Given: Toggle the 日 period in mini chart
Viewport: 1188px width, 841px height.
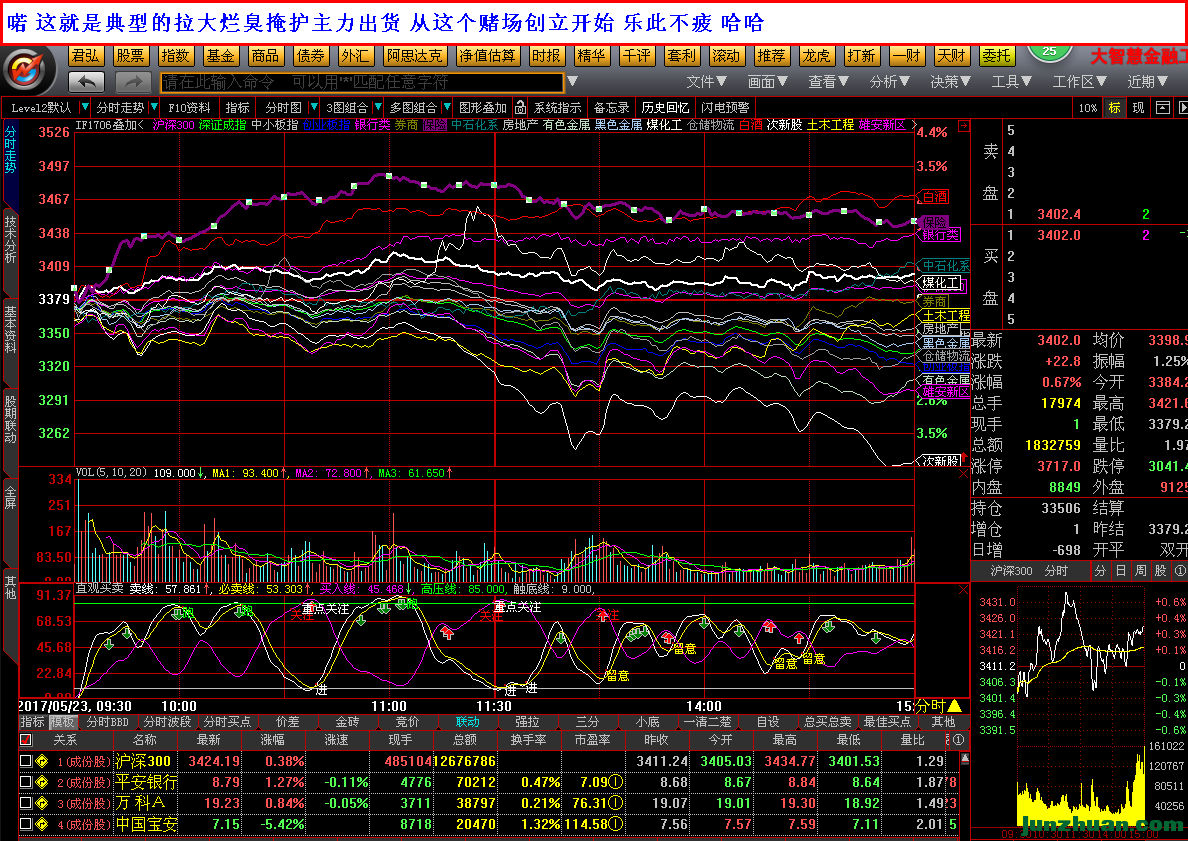Looking at the screenshot, I should coord(1121,571).
